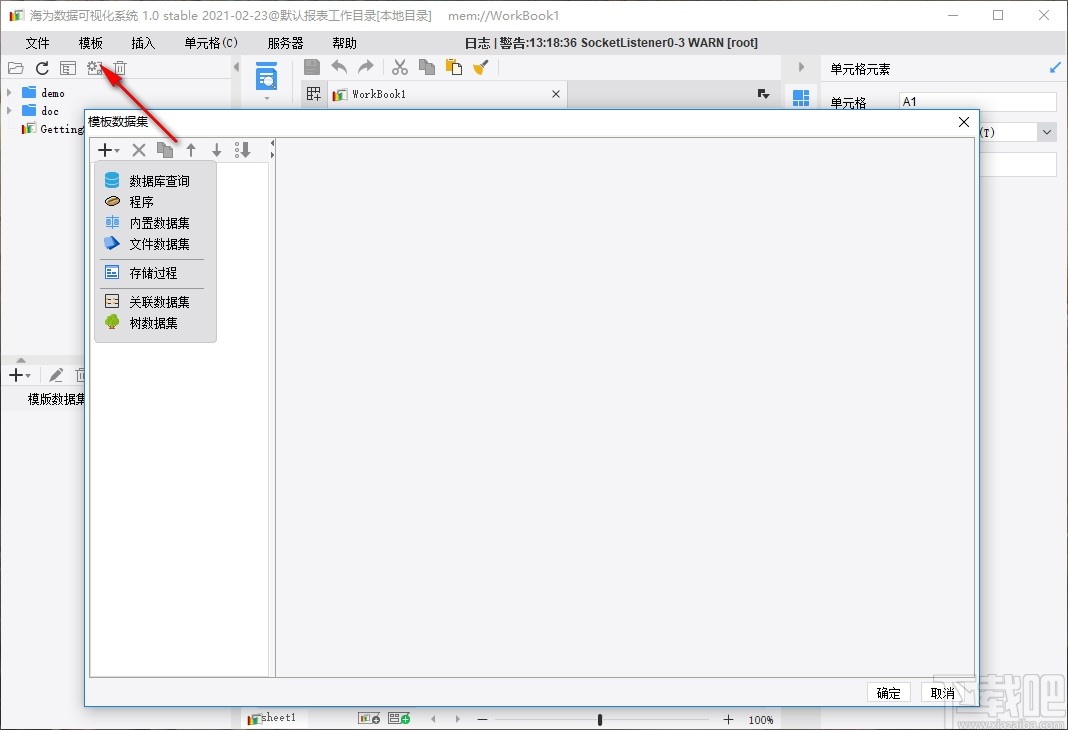Select 存储过程 option
The image size is (1068, 730).
155,272
